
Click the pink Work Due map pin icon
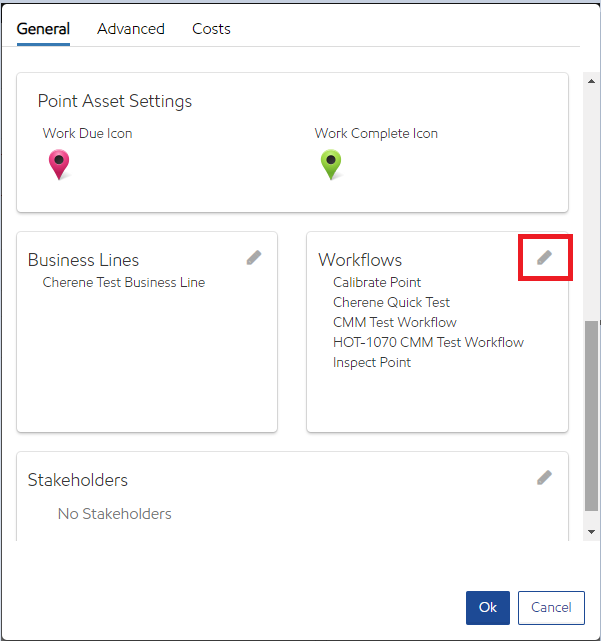(x=59, y=164)
